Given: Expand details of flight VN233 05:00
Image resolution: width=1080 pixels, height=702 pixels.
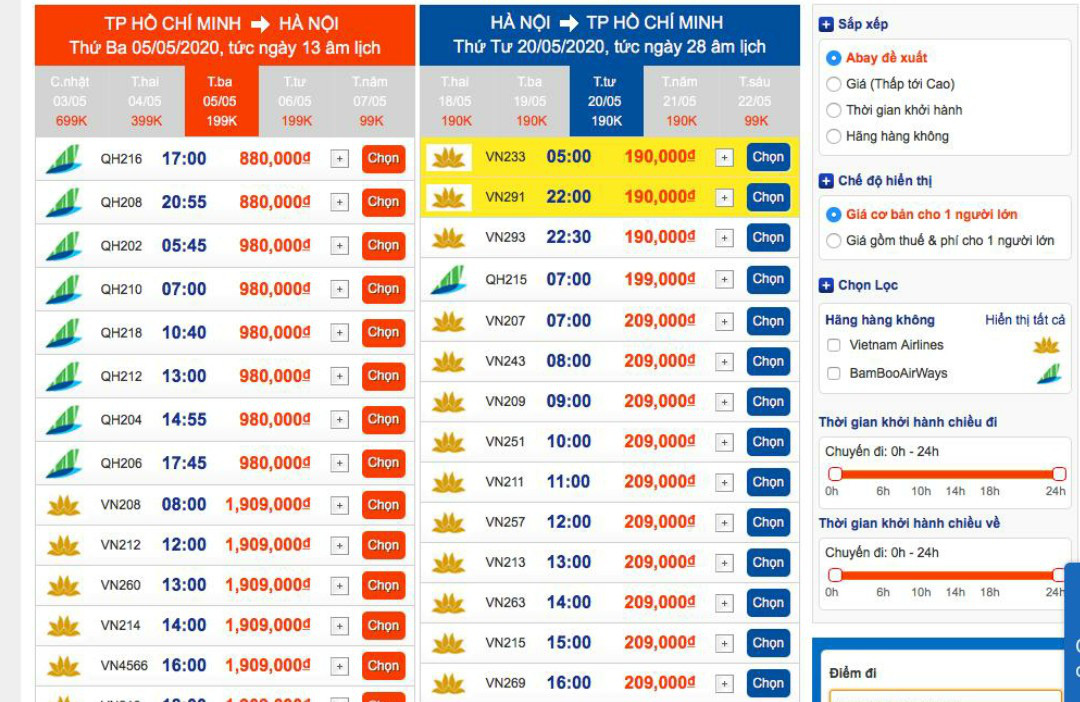Looking at the screenshot, I should [724, 158].
